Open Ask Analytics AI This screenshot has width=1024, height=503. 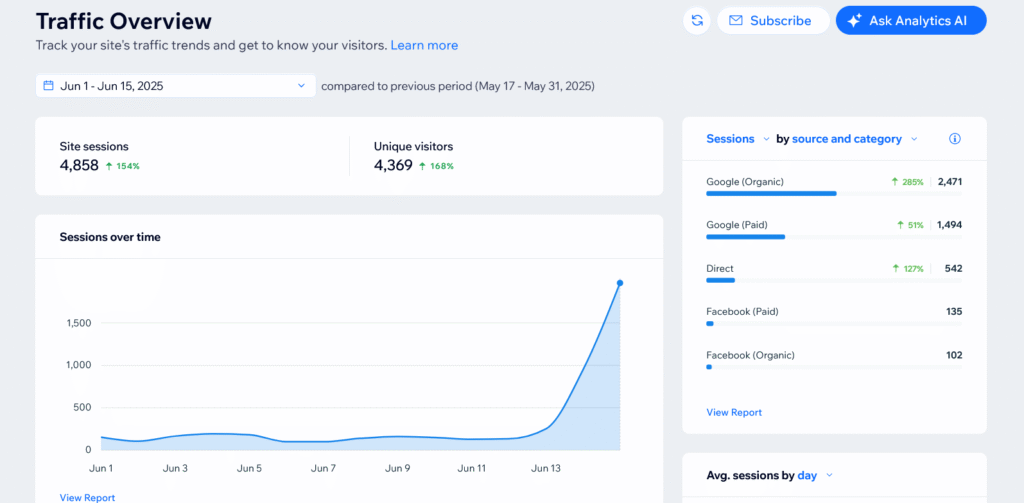[911, 20]
